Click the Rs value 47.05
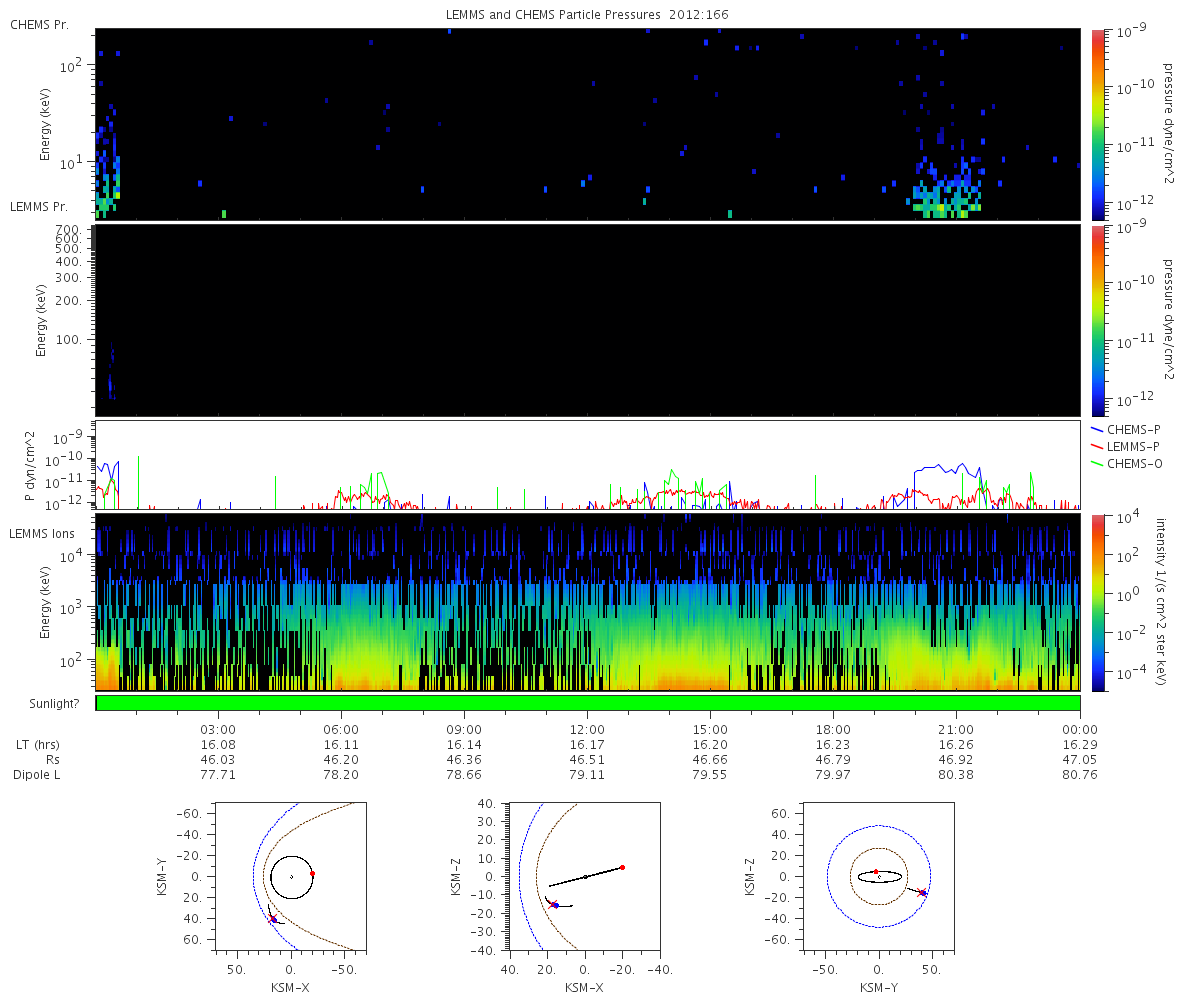This screenshot has width=1200, height=1000. [1079, 760]
